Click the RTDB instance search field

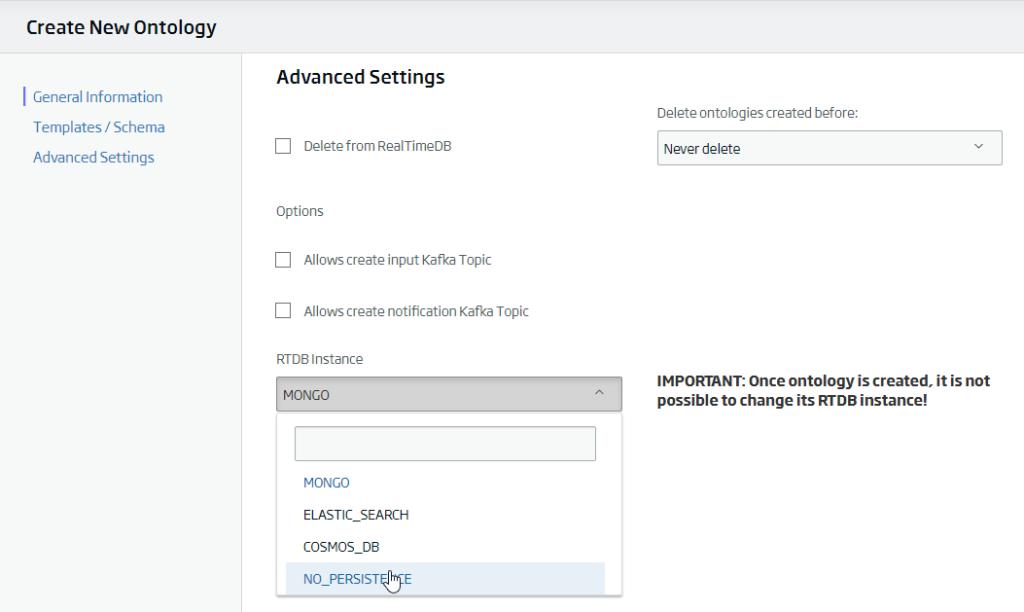click(x=445, y=443)
